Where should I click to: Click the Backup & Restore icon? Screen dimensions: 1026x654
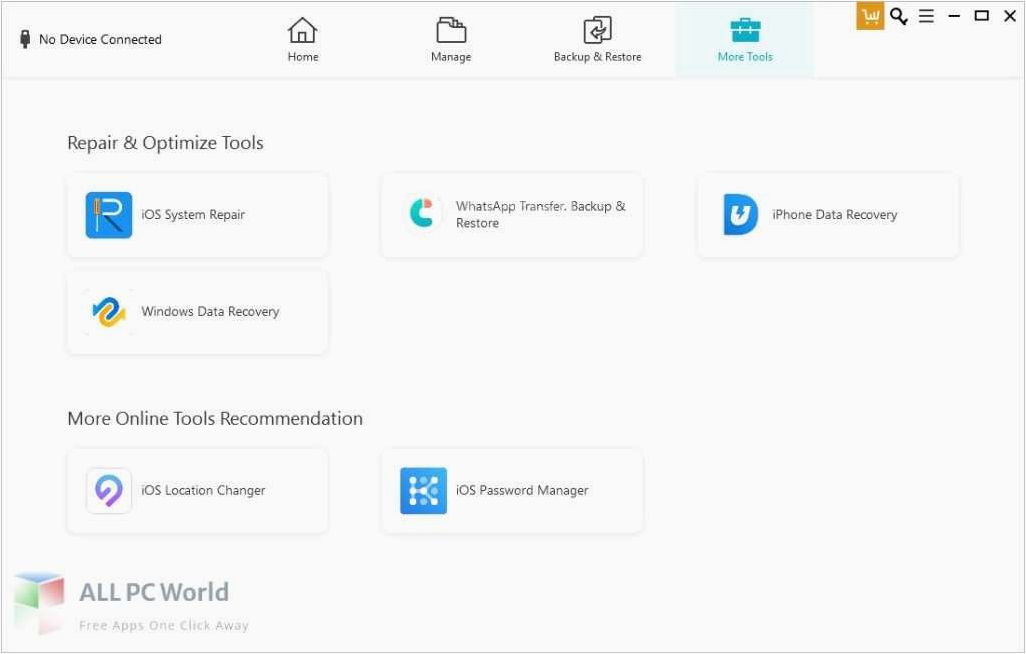click(597, 30)
